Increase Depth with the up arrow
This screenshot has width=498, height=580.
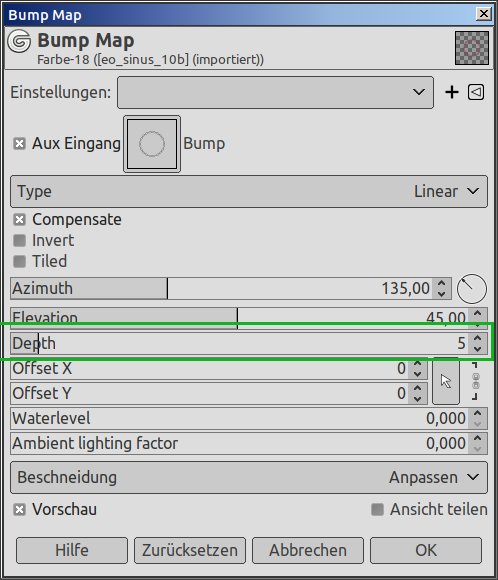478,338
